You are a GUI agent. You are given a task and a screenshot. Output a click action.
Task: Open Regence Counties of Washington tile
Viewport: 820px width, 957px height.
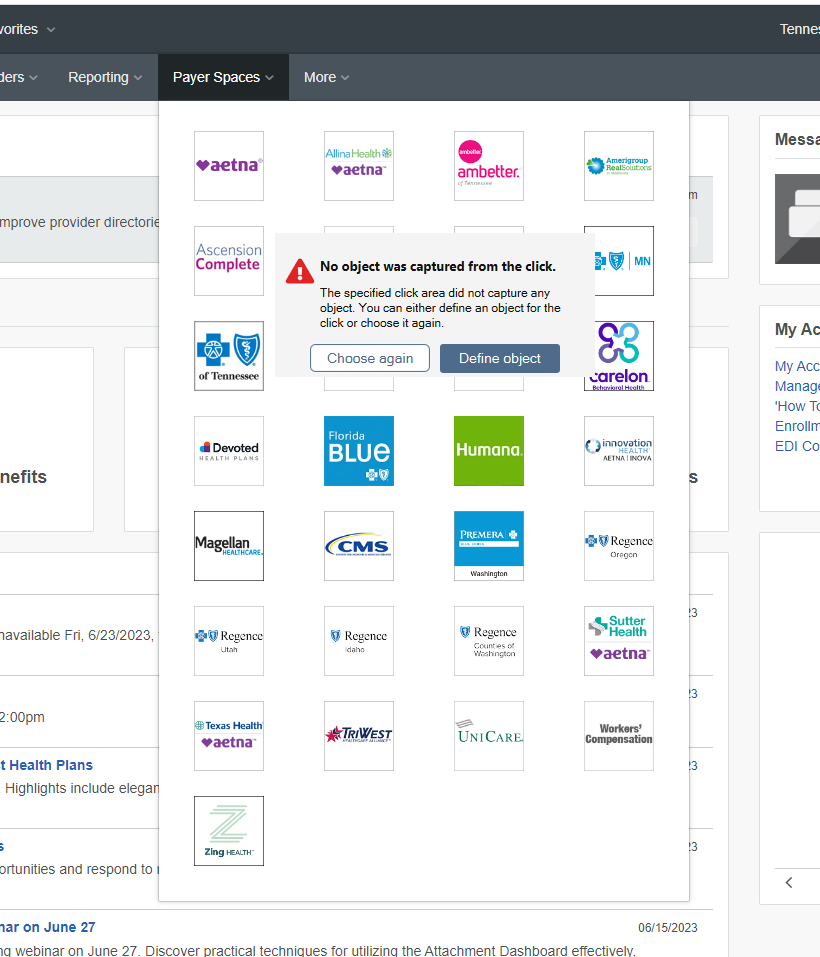click(x=489, y=641)
